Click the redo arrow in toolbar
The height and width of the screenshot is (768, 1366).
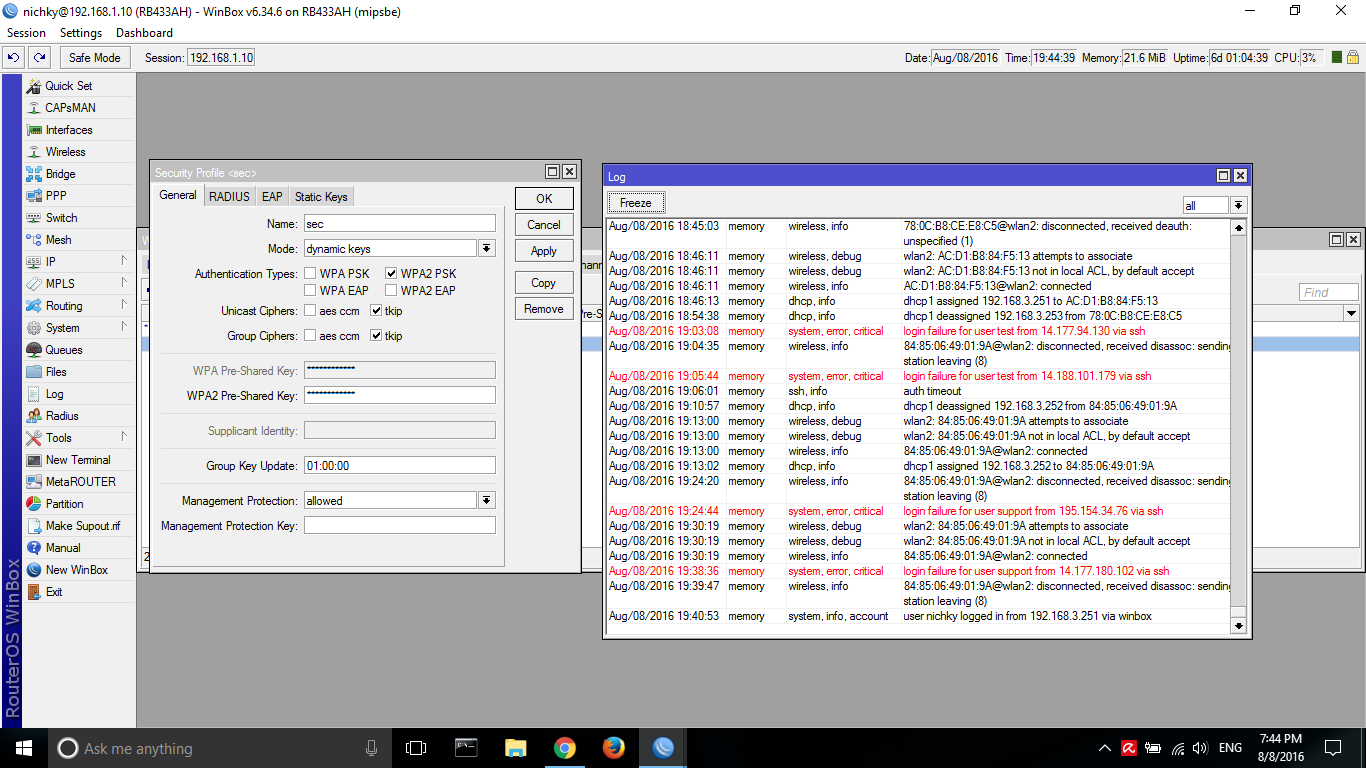39,58
